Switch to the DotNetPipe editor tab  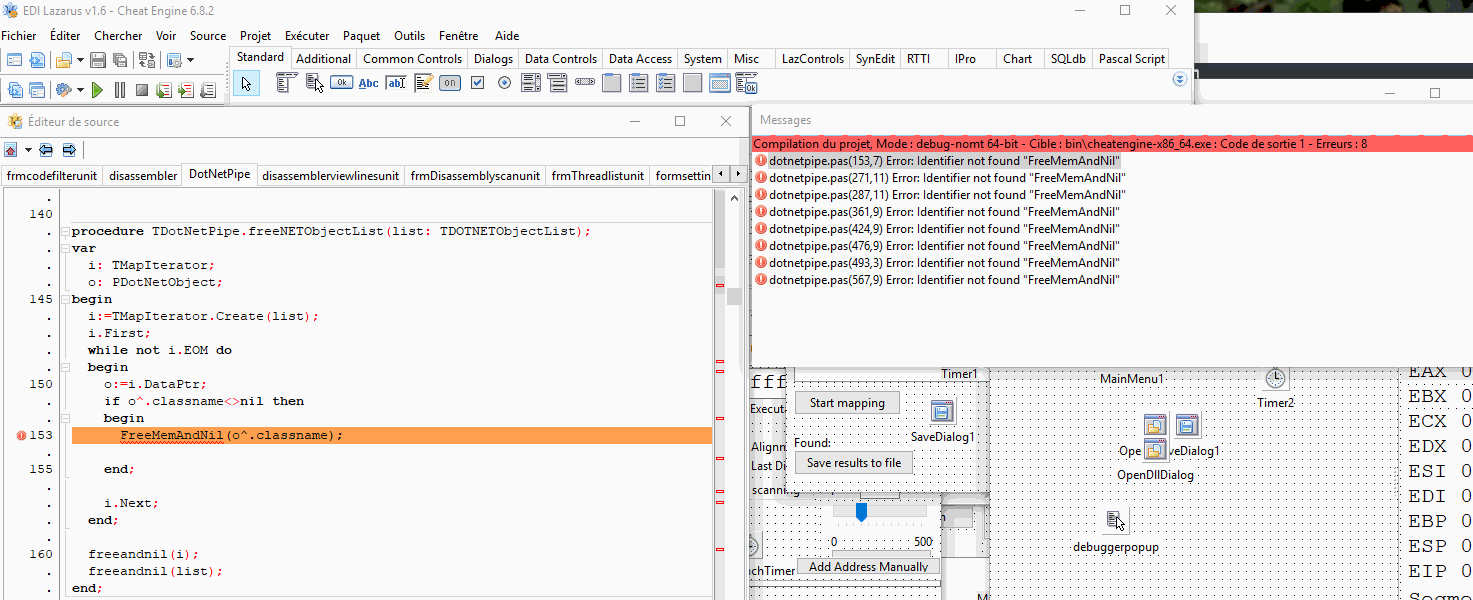218,174
